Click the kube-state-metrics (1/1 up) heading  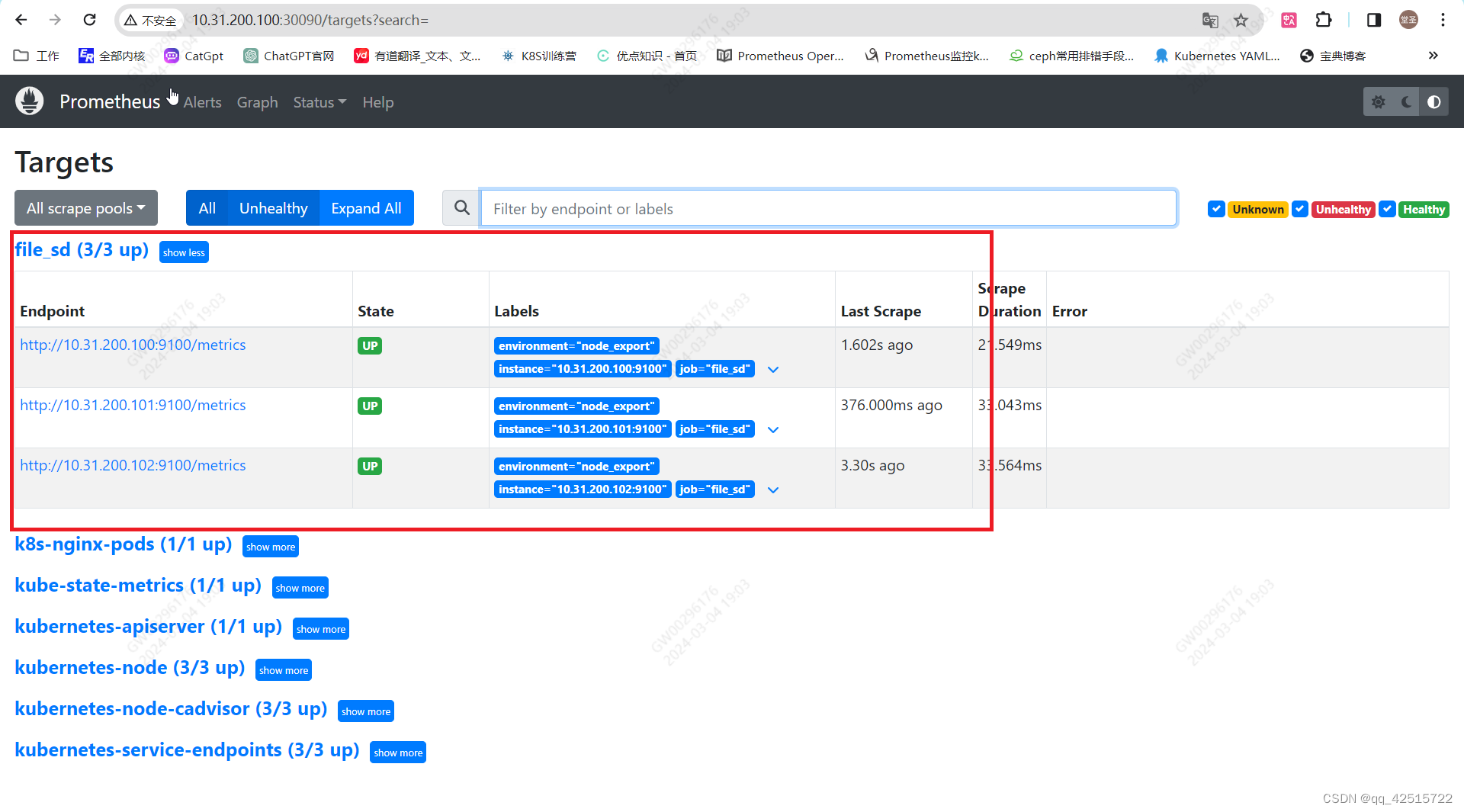point(138,586)
